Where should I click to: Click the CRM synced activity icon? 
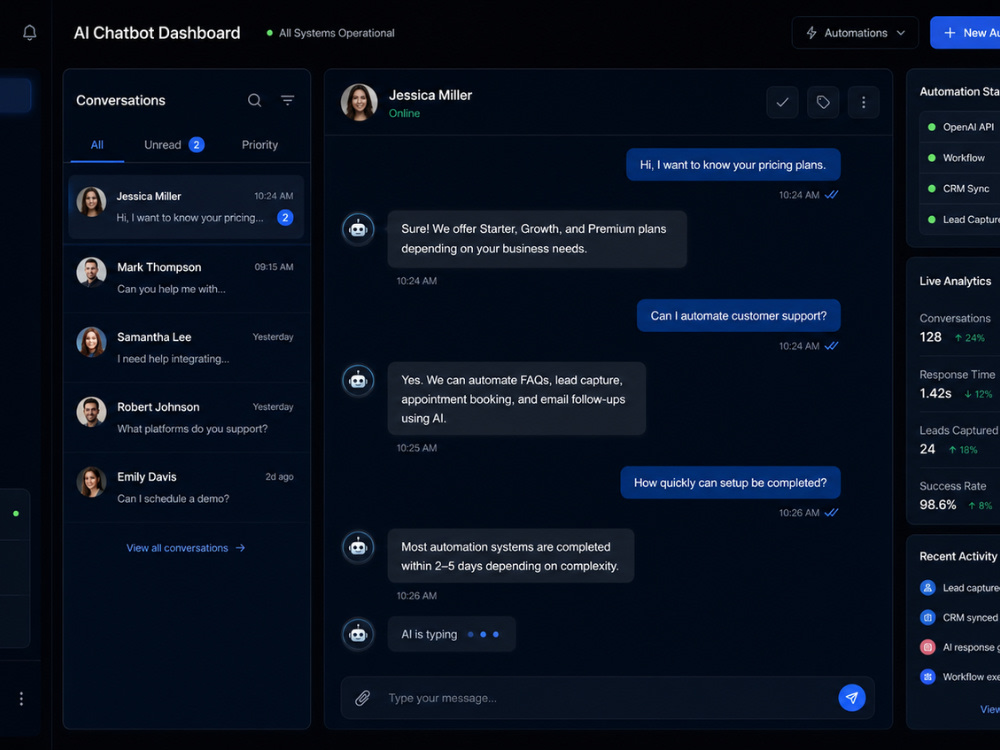[928, 617]
